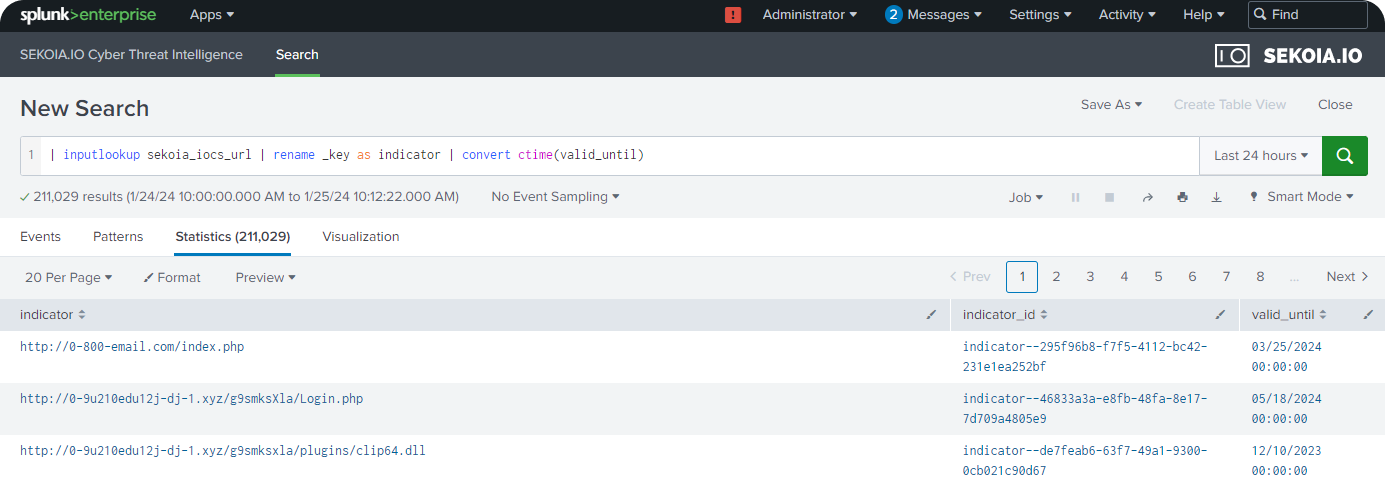Switch to the Events tab
1385x482 pixels.
(40, 237)
